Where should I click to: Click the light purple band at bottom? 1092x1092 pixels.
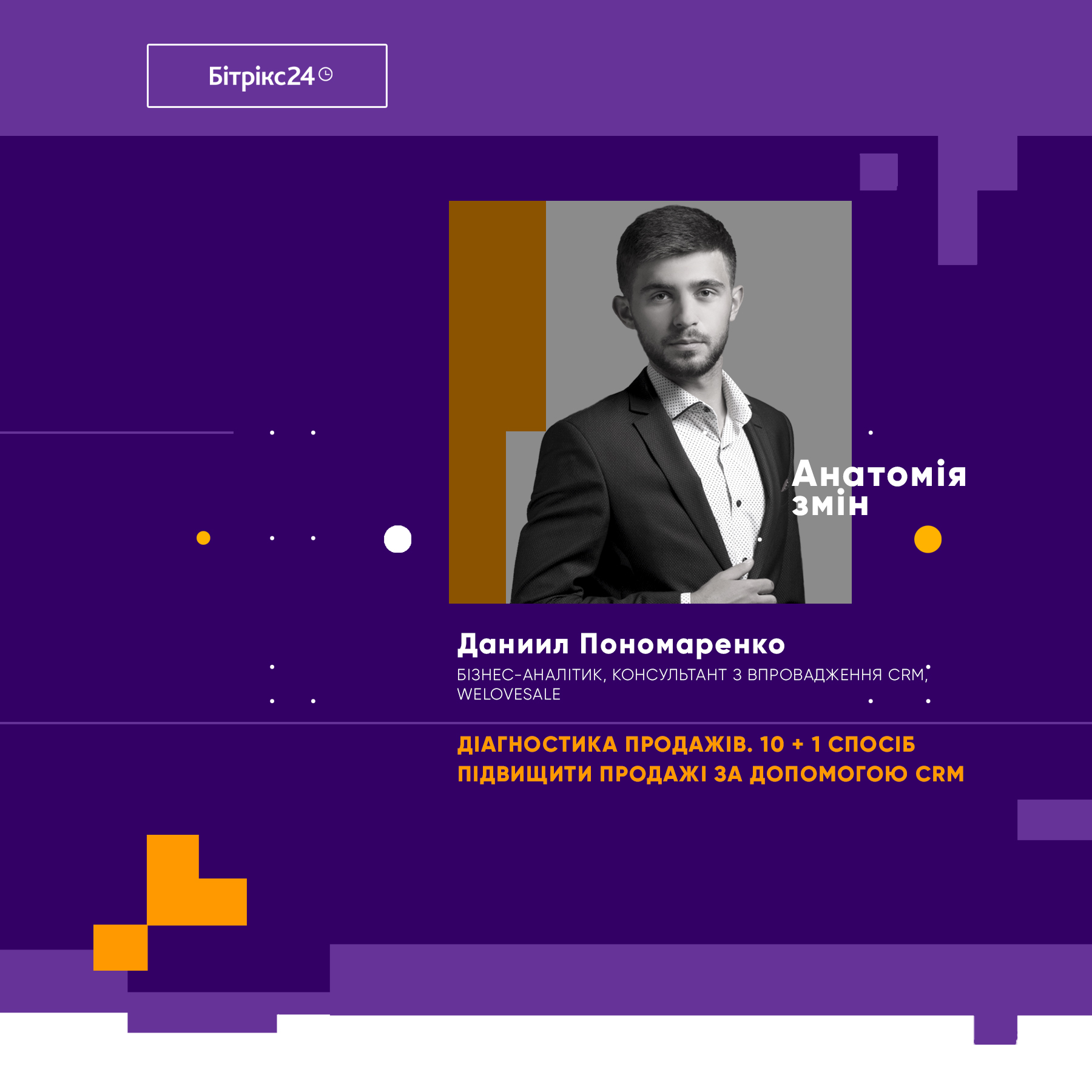click(710, 979)
